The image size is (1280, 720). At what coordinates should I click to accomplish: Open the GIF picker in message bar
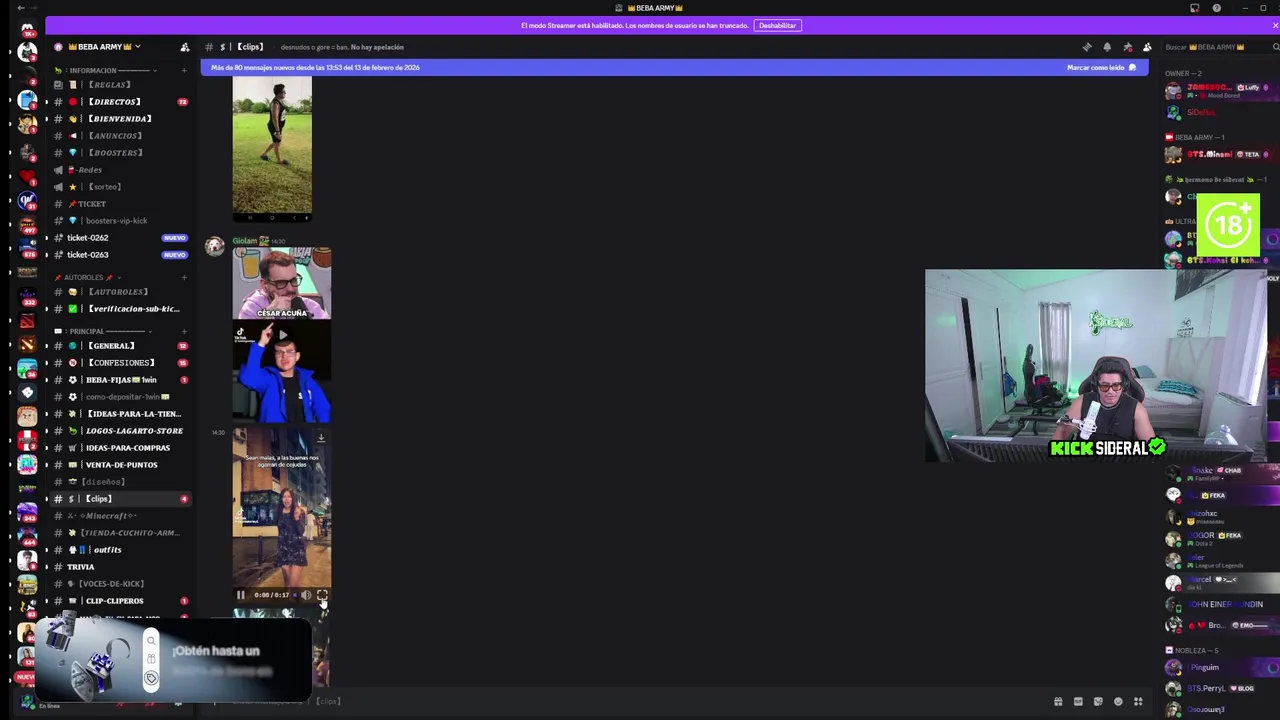click(x=1078, y=701)
